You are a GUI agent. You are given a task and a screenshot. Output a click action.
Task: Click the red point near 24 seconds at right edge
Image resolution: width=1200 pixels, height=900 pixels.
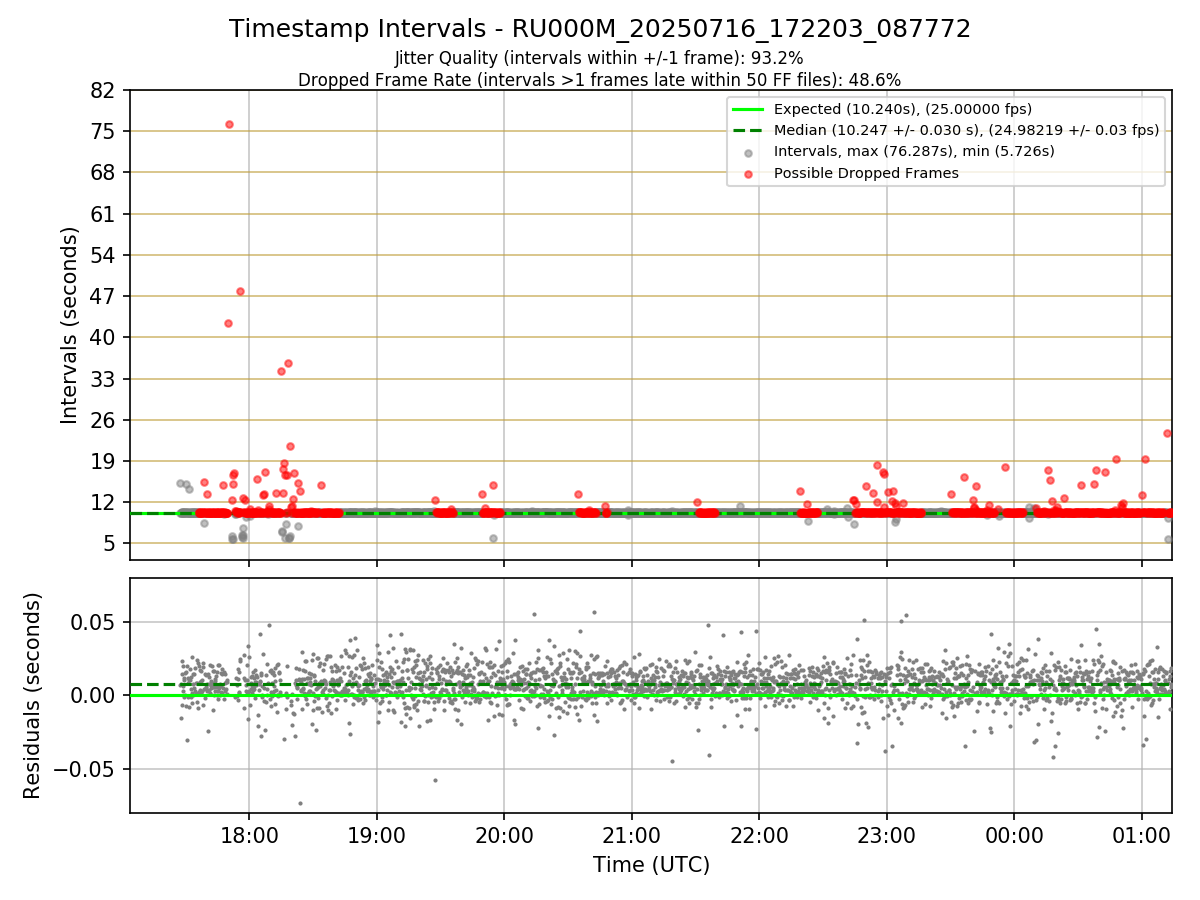pyautogui.click(x=1167, y=433)
